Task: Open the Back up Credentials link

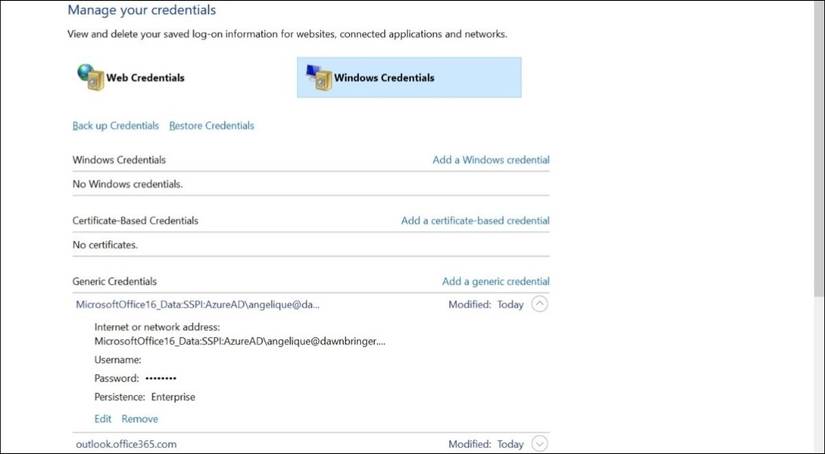Action: [116, 126]
